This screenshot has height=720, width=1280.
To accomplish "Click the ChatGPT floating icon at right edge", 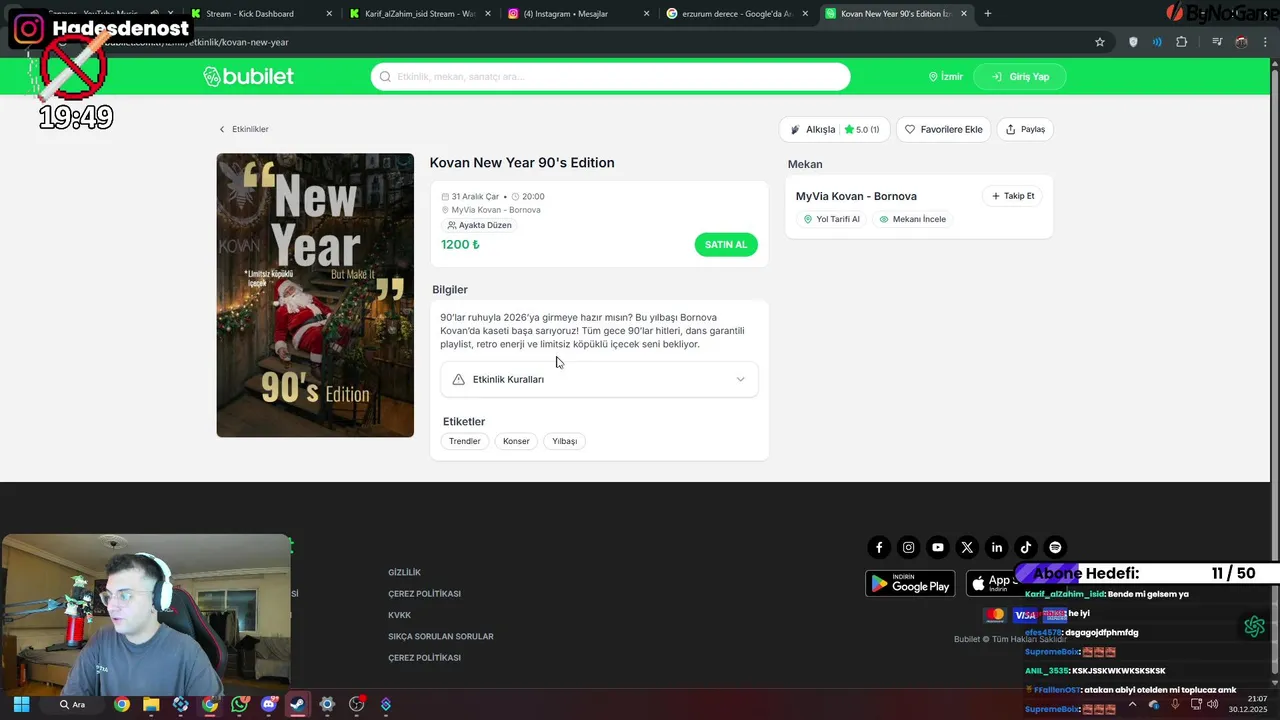I will [x=1255, y=626].
